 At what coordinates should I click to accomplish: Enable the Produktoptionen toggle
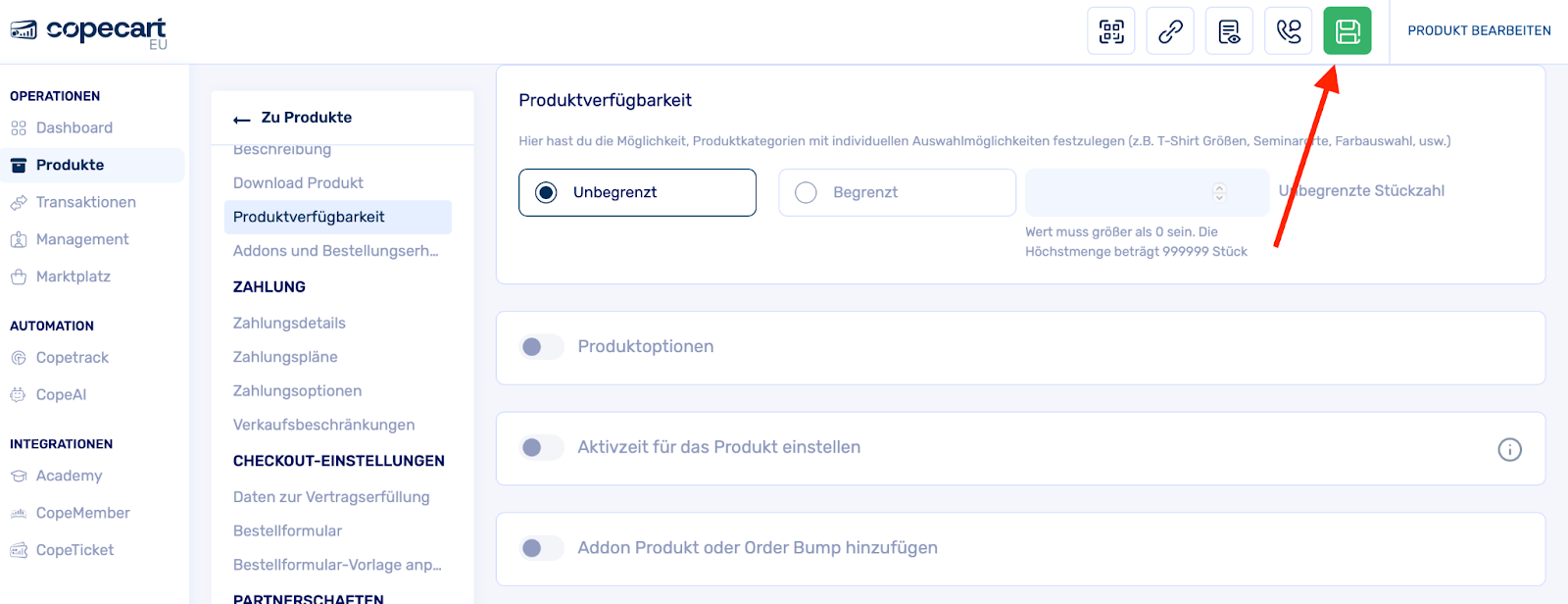pos(541,347)
